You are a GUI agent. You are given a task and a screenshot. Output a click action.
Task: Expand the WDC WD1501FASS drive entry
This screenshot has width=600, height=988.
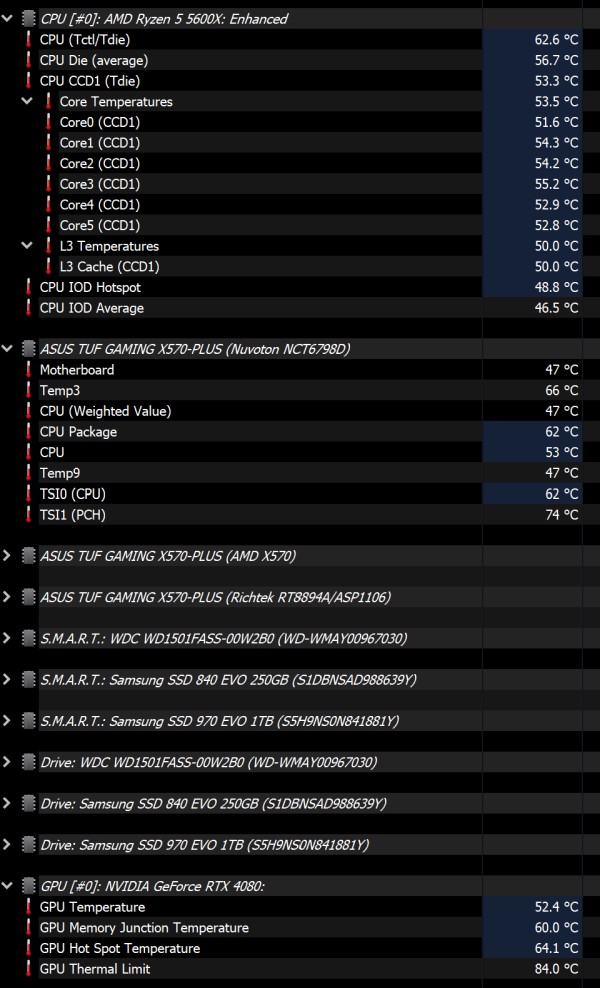(9, 761)
